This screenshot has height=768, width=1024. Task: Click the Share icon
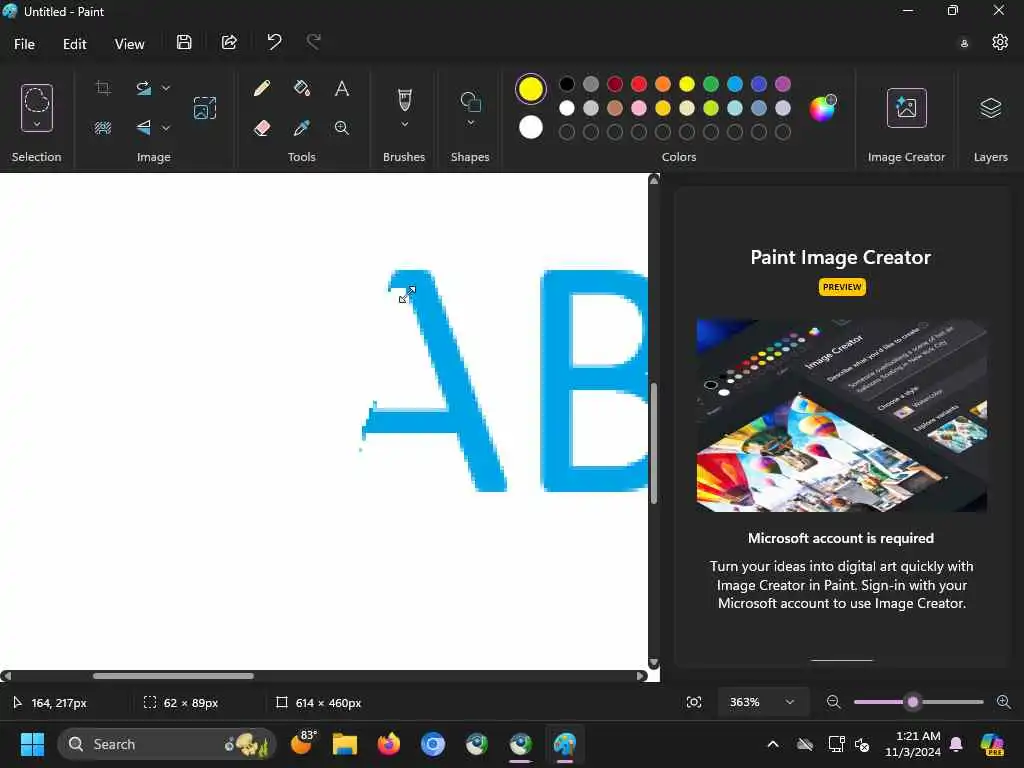(229, 42)
